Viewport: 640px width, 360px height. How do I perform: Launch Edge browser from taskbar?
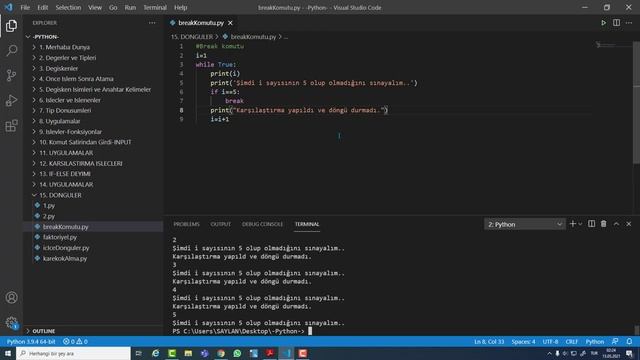coord(156,353)
